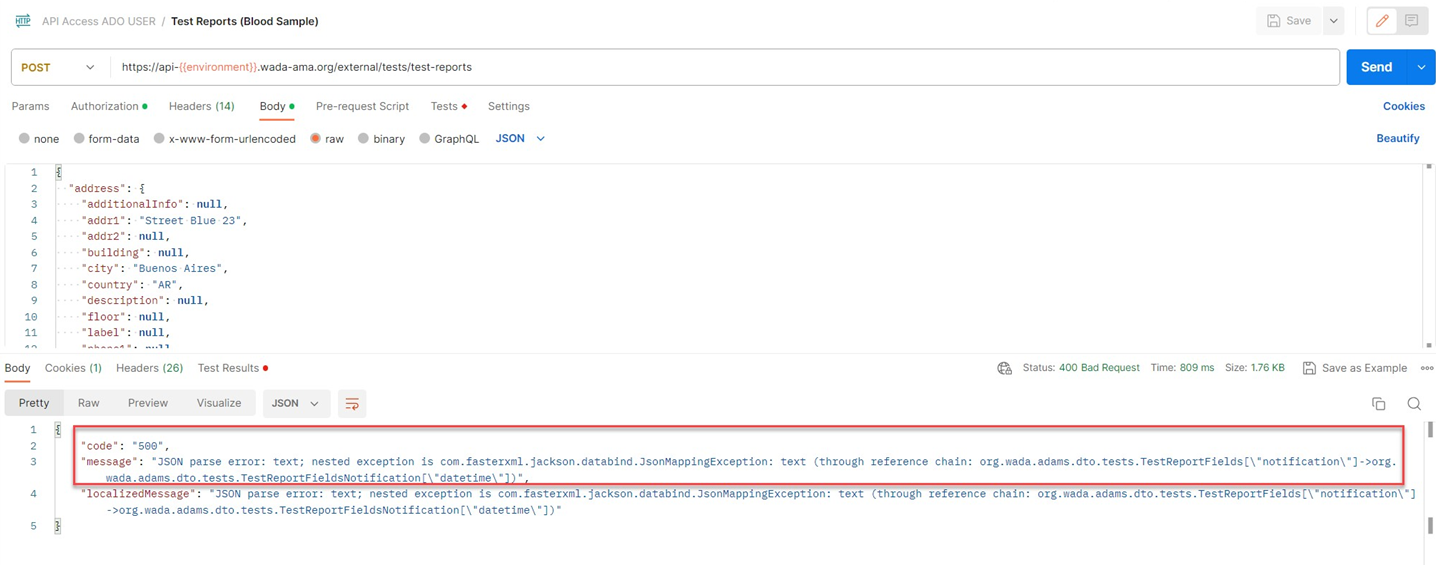
Task: Click the "city": "Buenos Aires" line
Action: click(155, 268)
